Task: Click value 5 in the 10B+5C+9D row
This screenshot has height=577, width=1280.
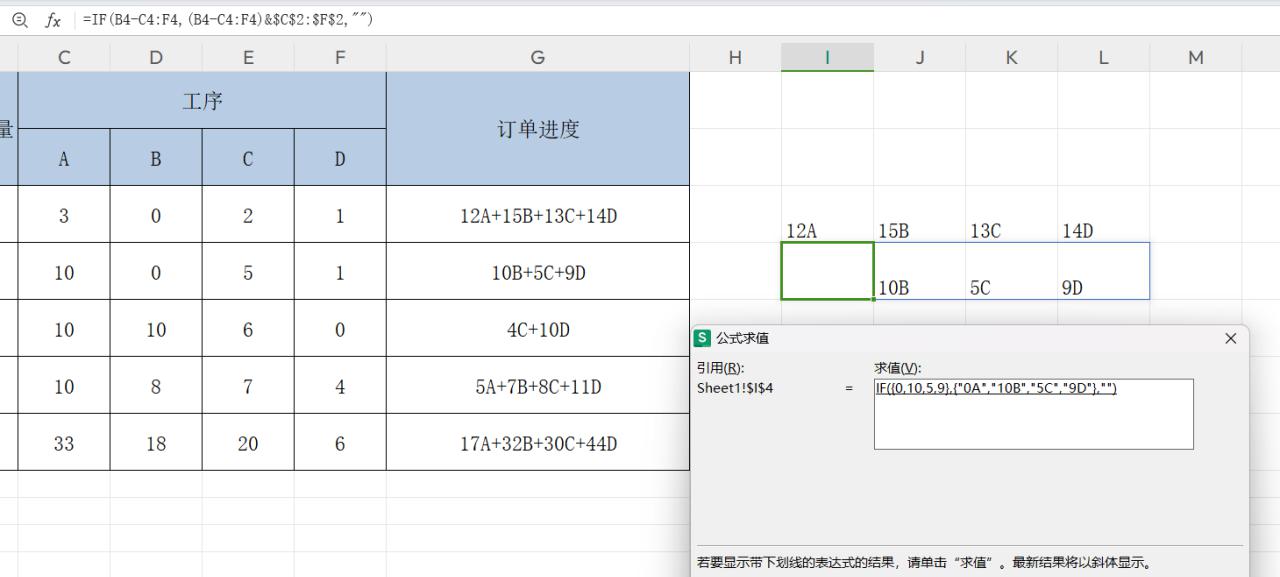Action: 248,272
